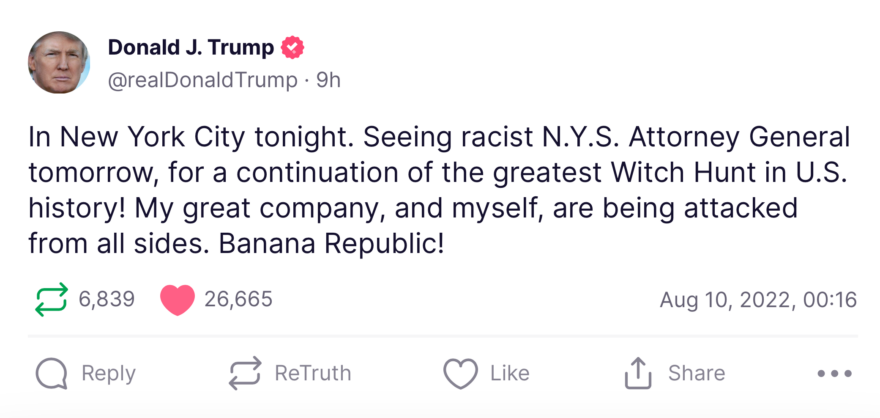880x418 pixels.
Task: Click the Aug 10, 2022 date stamp
Action: click(x=758, y=299)
